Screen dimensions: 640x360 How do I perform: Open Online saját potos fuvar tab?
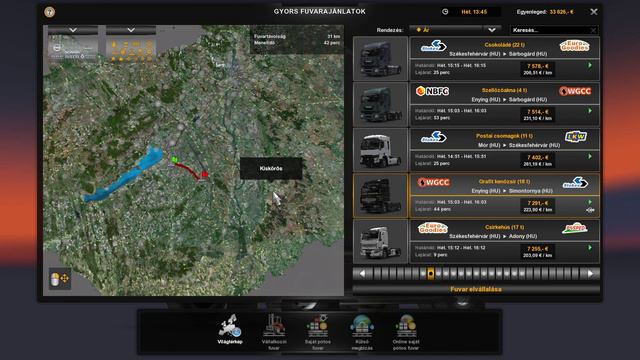tap(406, 332)
